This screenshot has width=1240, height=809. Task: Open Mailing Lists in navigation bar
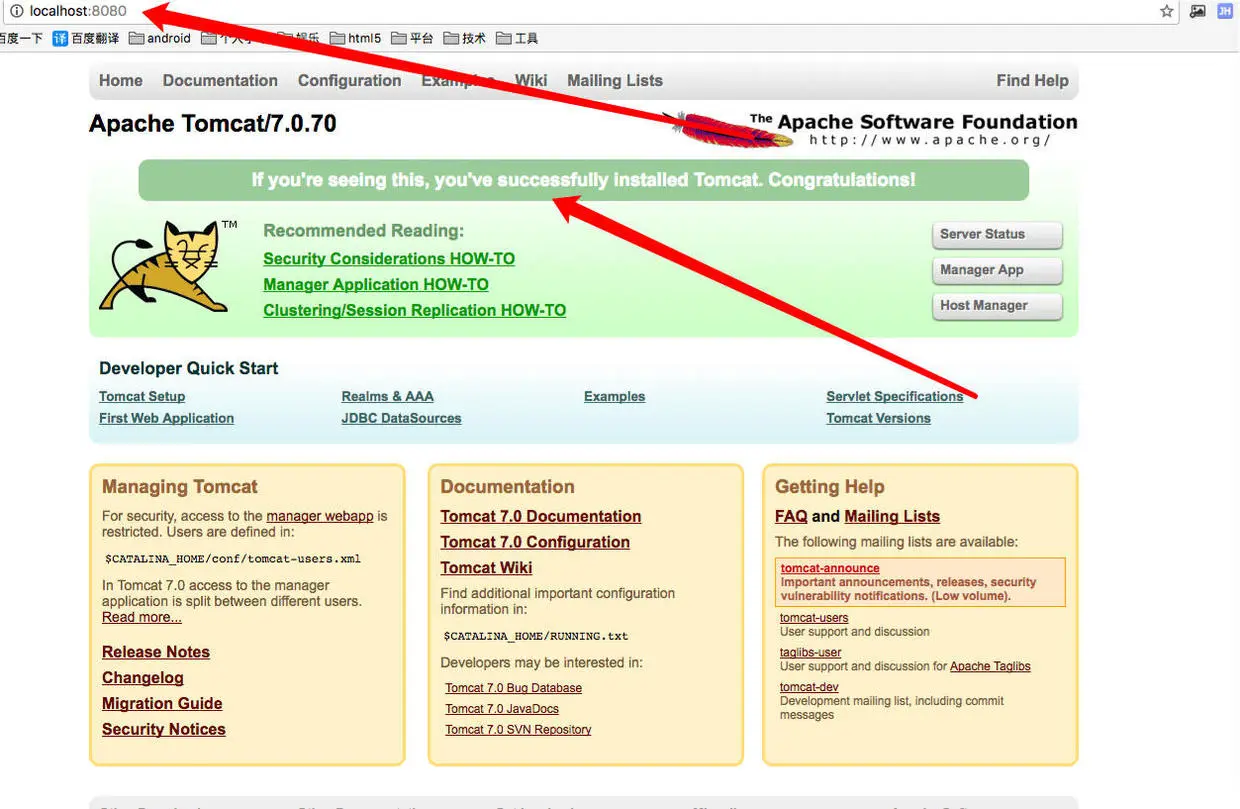[615, 81]
